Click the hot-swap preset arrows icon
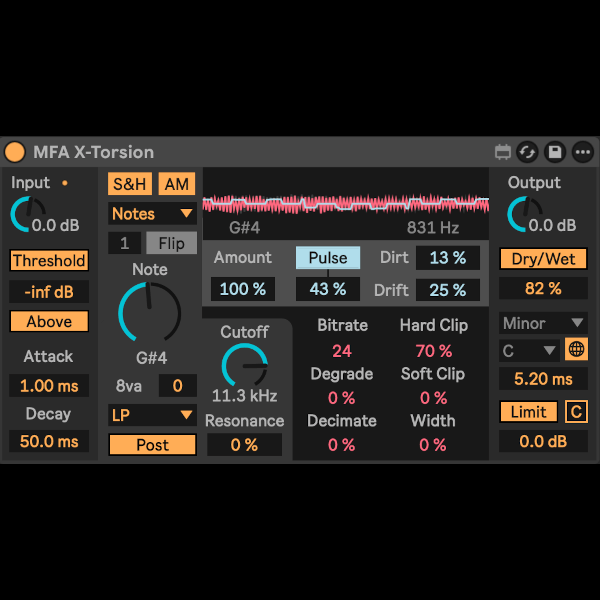Image resolution: width=600 pixels, height=600 pixels. point(528,152)
